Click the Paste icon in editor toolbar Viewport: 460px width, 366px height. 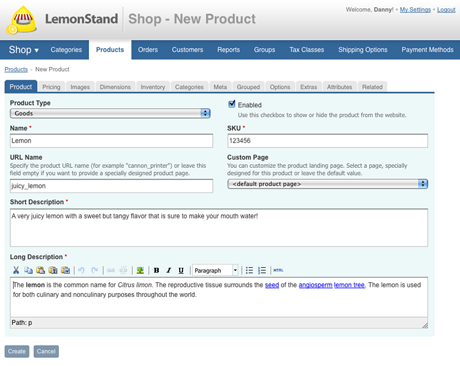[41, 270]
